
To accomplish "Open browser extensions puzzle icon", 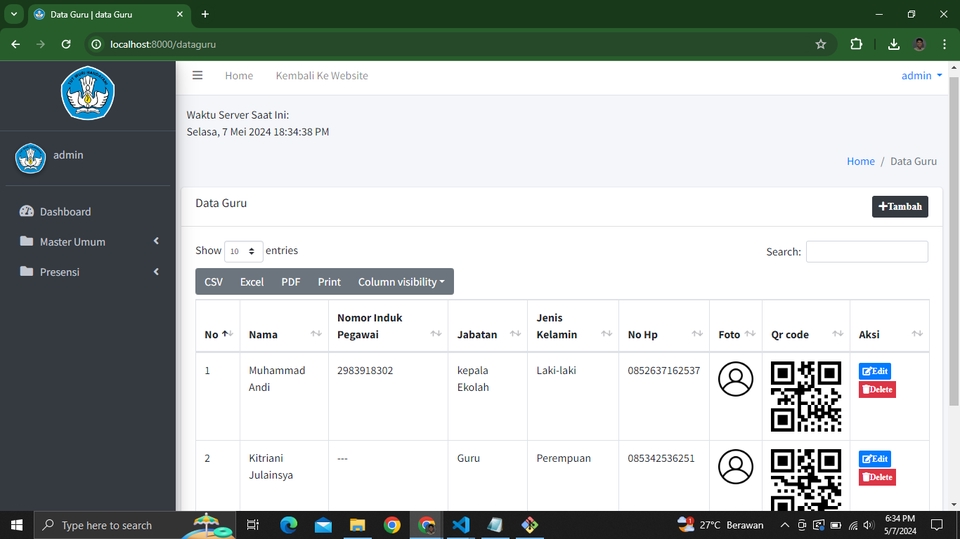I will (856, 44).
